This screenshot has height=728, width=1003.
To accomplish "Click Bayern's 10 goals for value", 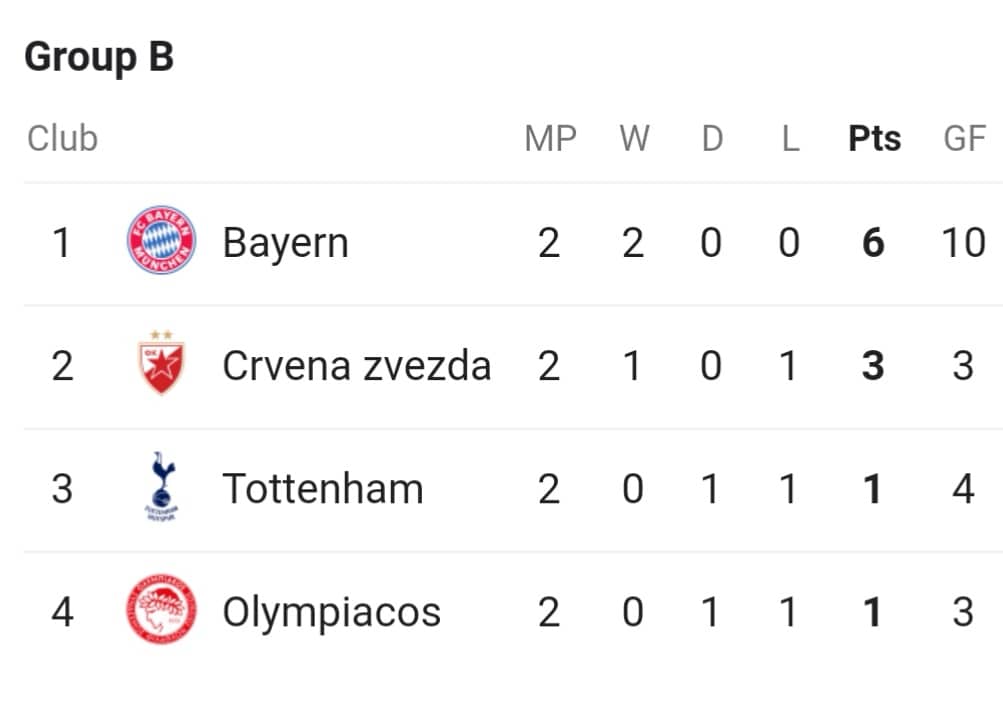I will [x=963, y=243].
